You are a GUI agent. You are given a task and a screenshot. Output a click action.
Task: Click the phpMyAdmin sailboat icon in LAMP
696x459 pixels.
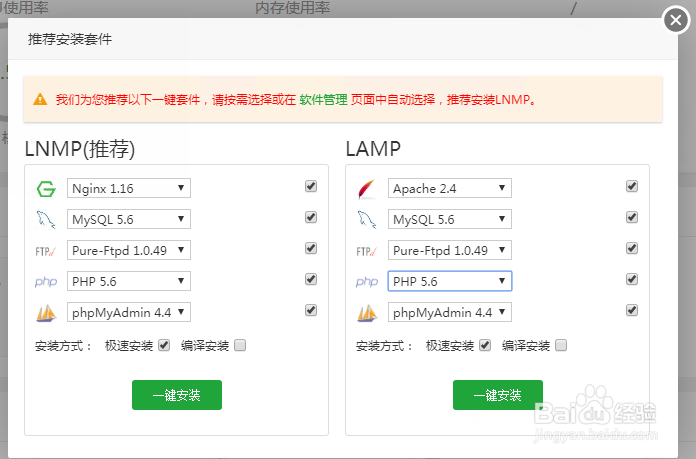367,313
